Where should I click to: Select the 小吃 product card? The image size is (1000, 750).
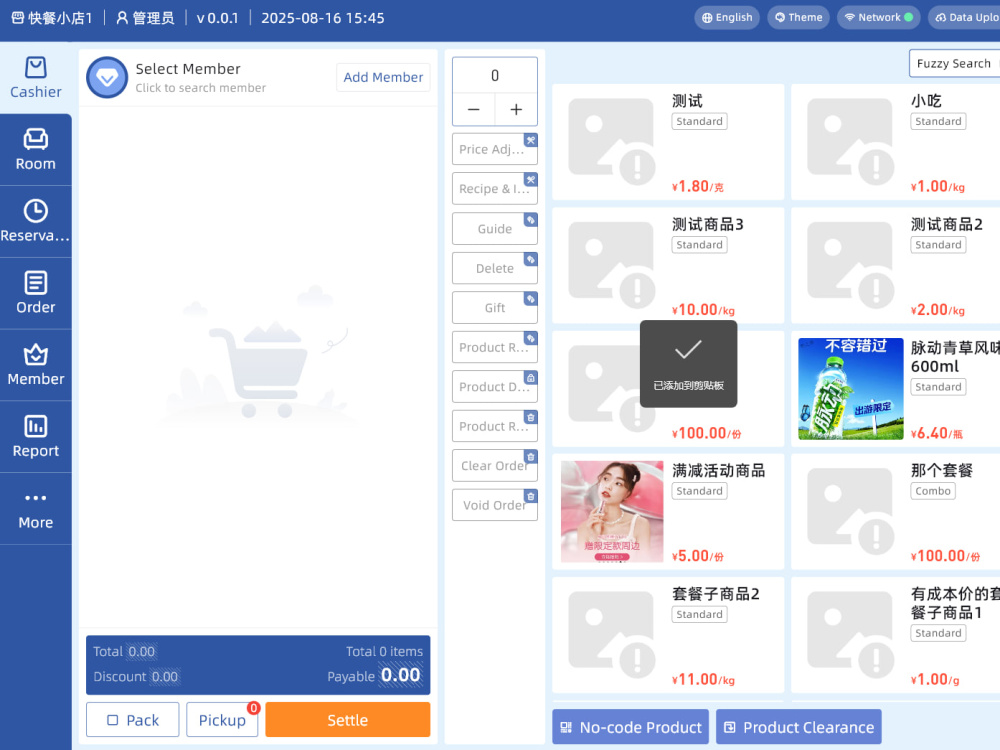click(x=895, y=142)
